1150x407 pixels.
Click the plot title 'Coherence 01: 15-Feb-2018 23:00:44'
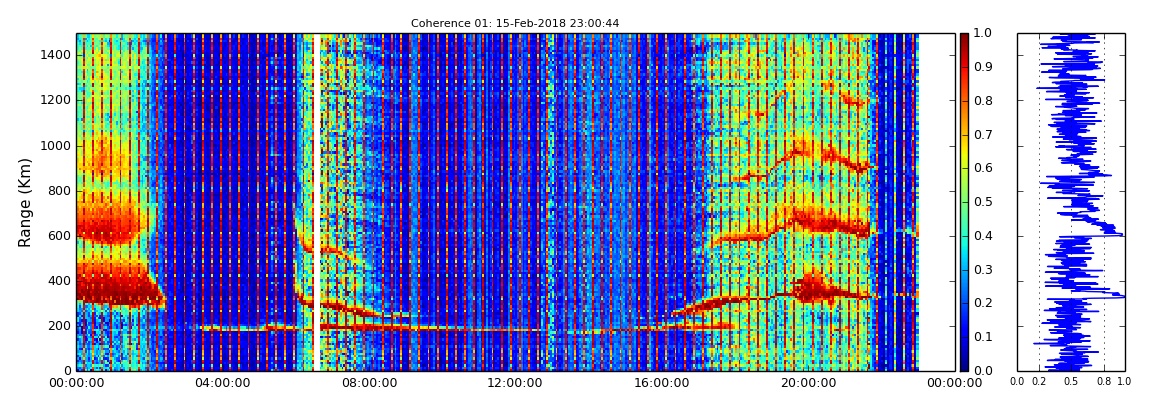(x=515, y=23)
